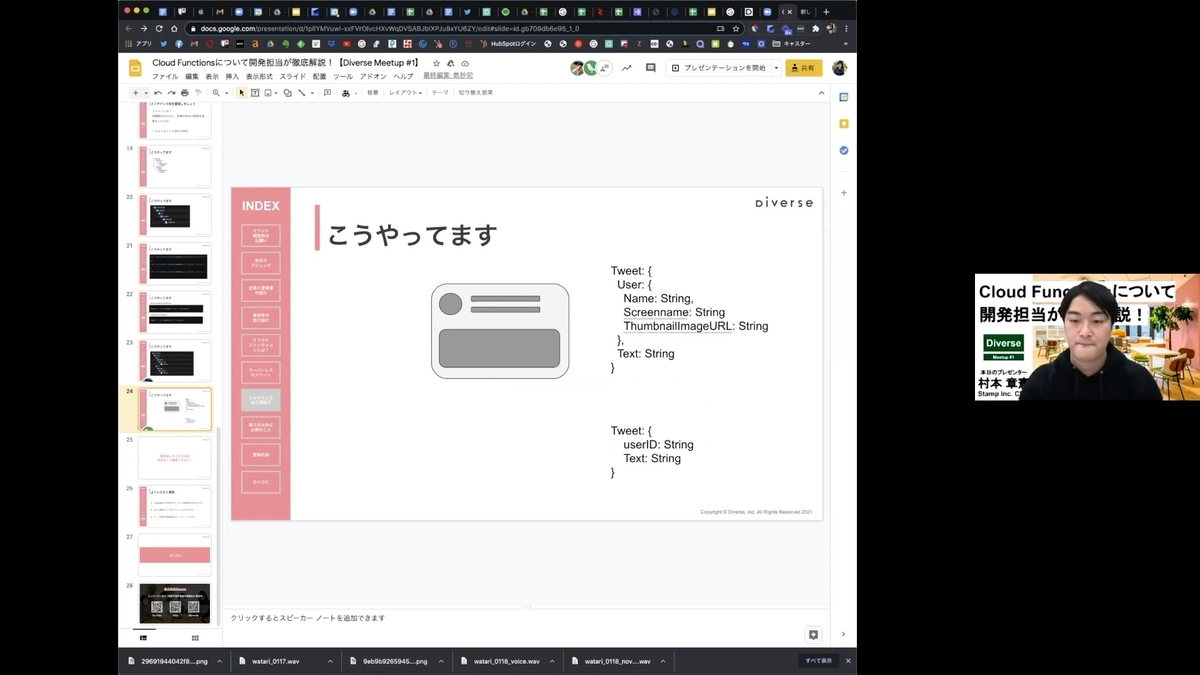1200x675 pixels.
Task: Open the Slides home logo icon
Action: pyautogui.click(x=136, y=68)
